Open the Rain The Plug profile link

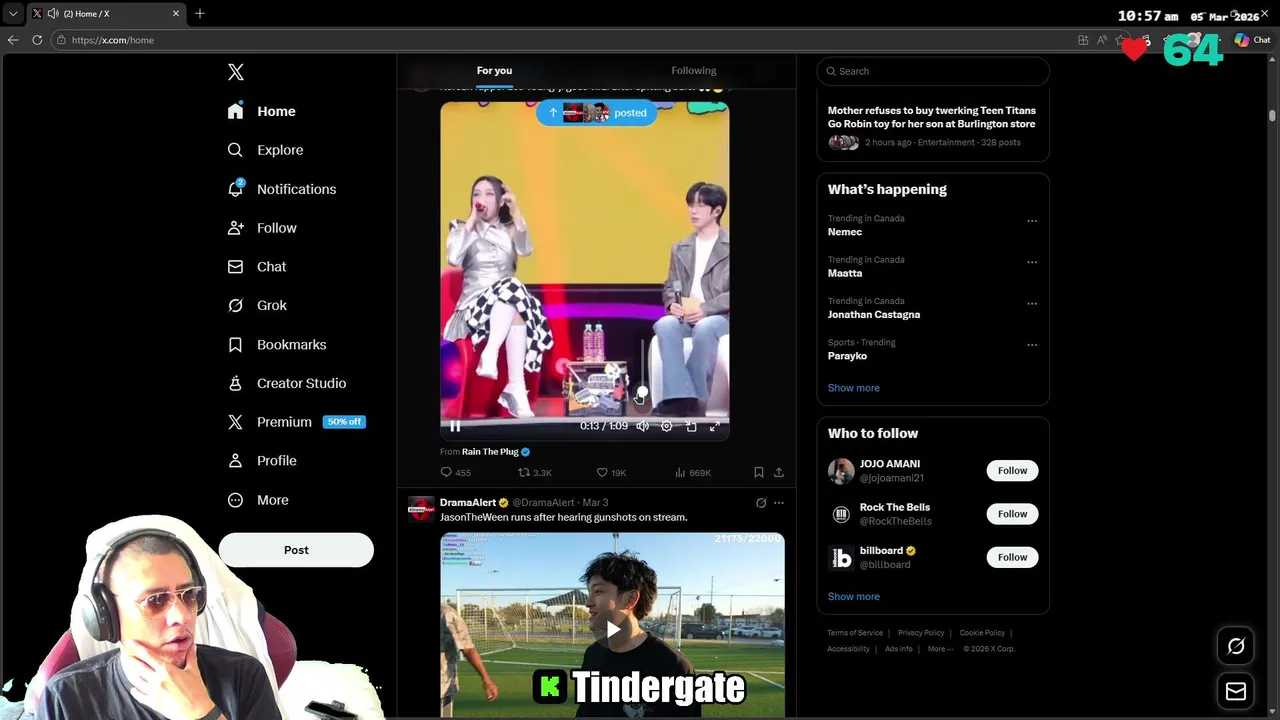[490, 452]
